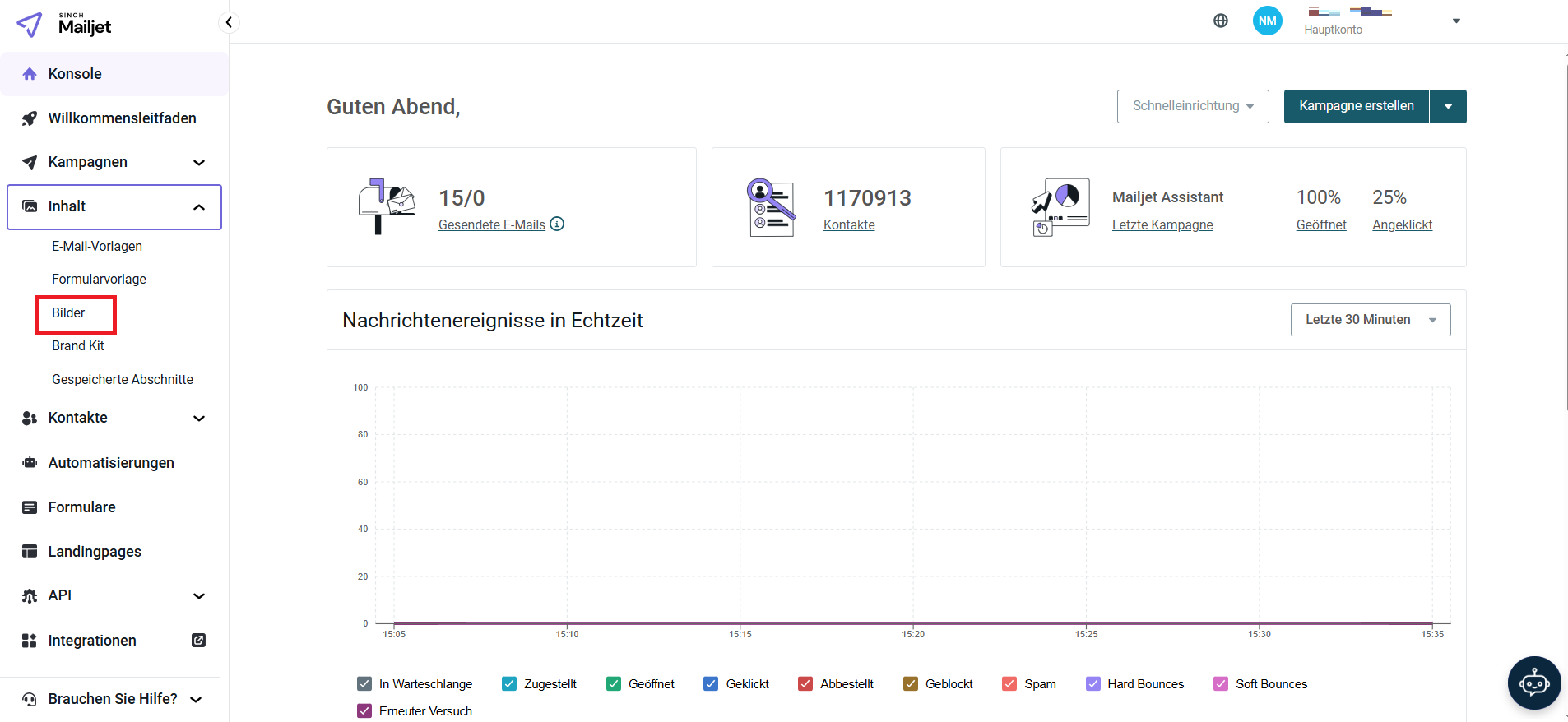Open the language globe icon

click(x=1221, y=21)
